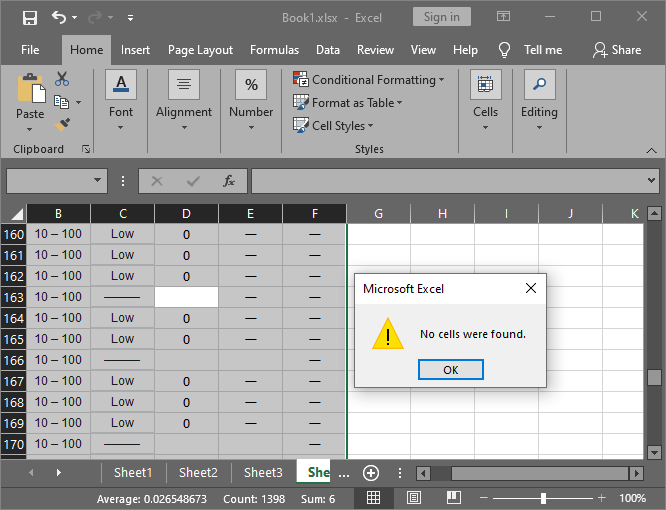Expand the Editing group
The width and height of the screenshot is (666, 510).
coord(539,100)
